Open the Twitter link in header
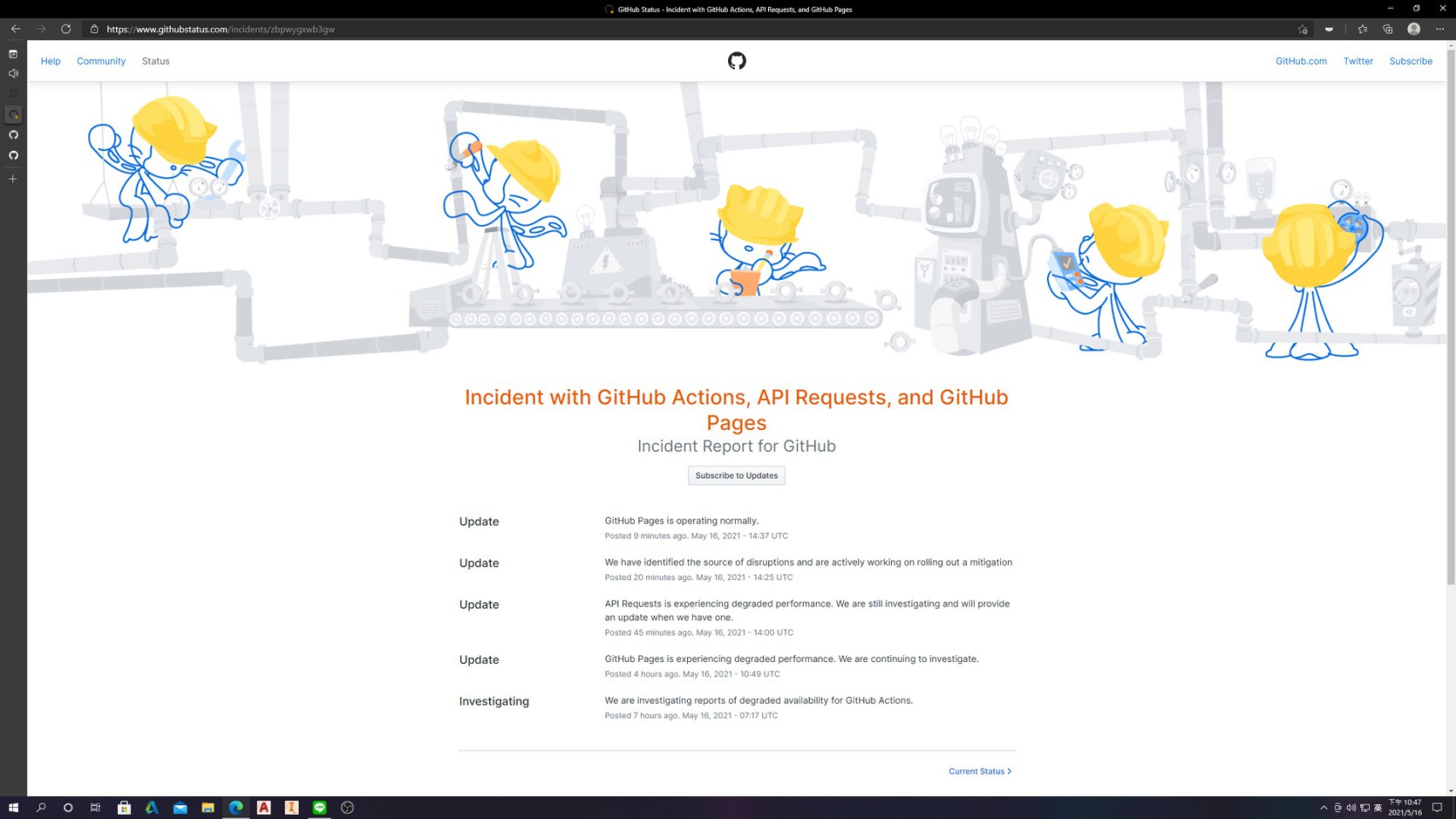This screenshot has width=1456, height=819. coord(1358,61)
